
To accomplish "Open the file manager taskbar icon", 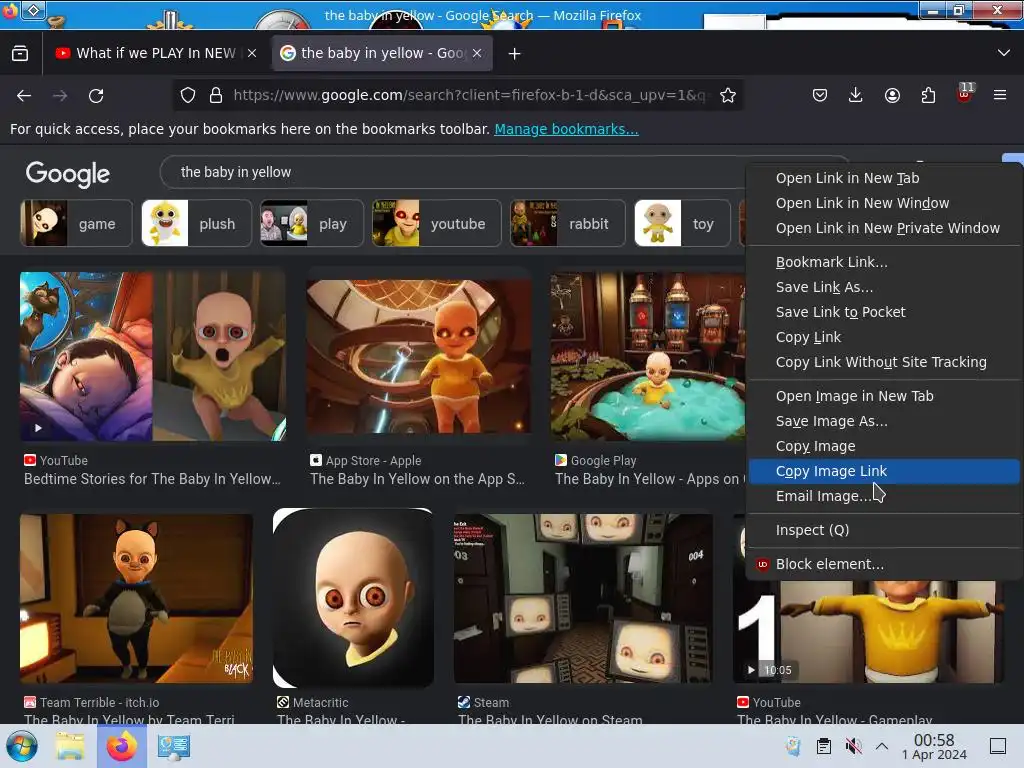I will (70, 746).
